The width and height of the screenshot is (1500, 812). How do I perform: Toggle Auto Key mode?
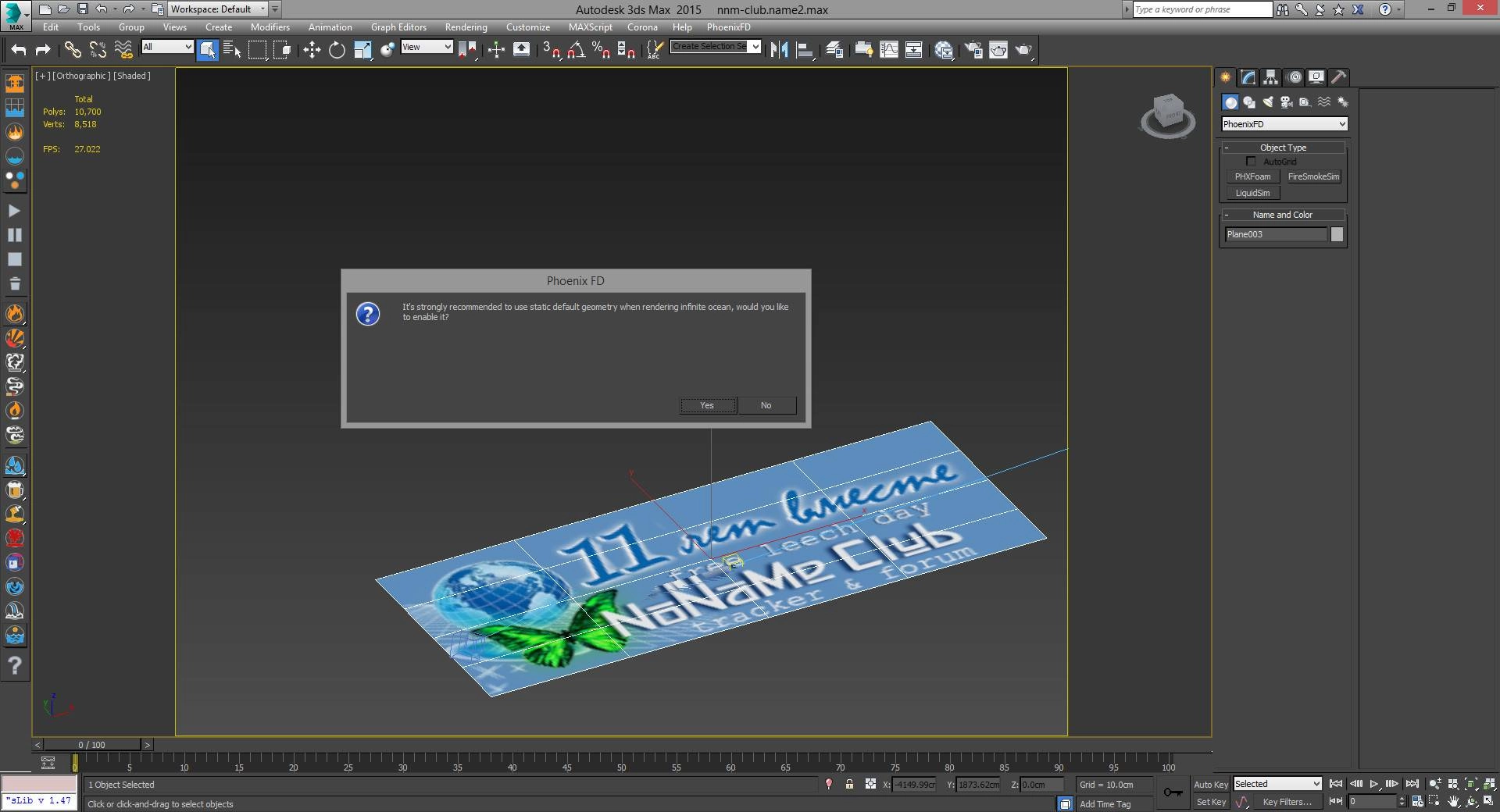pyautogui.click(x=1211, y=785)
